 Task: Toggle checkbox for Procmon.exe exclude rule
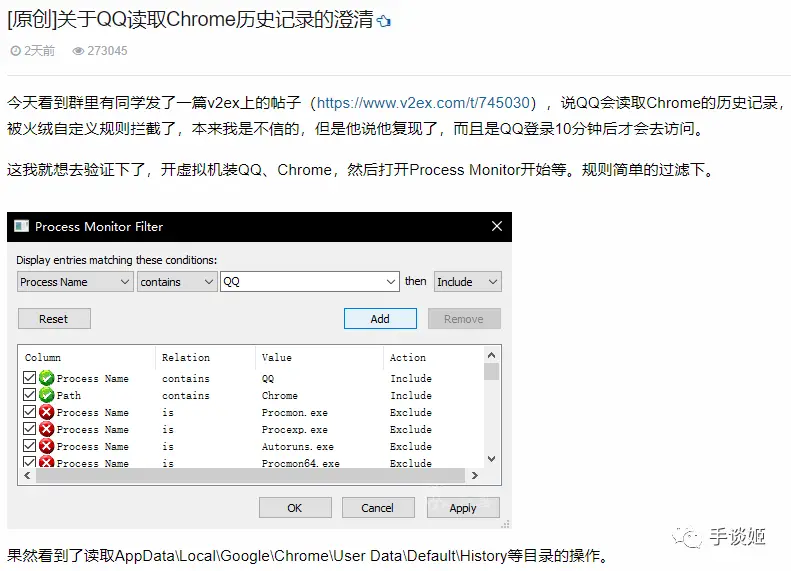(29, 412)
